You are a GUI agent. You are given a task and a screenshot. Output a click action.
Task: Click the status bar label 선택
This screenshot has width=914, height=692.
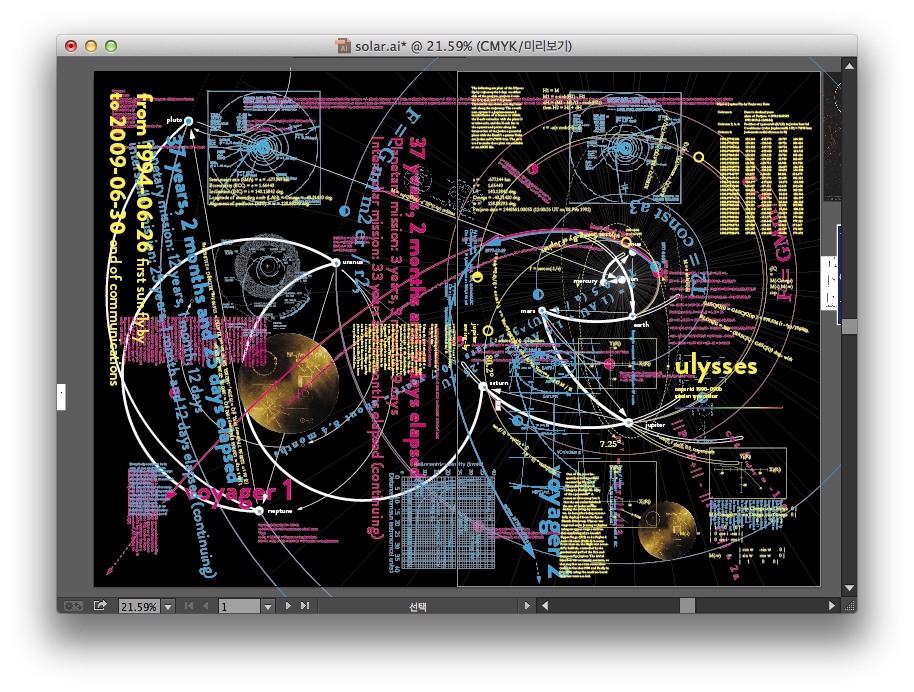point(417,606)
